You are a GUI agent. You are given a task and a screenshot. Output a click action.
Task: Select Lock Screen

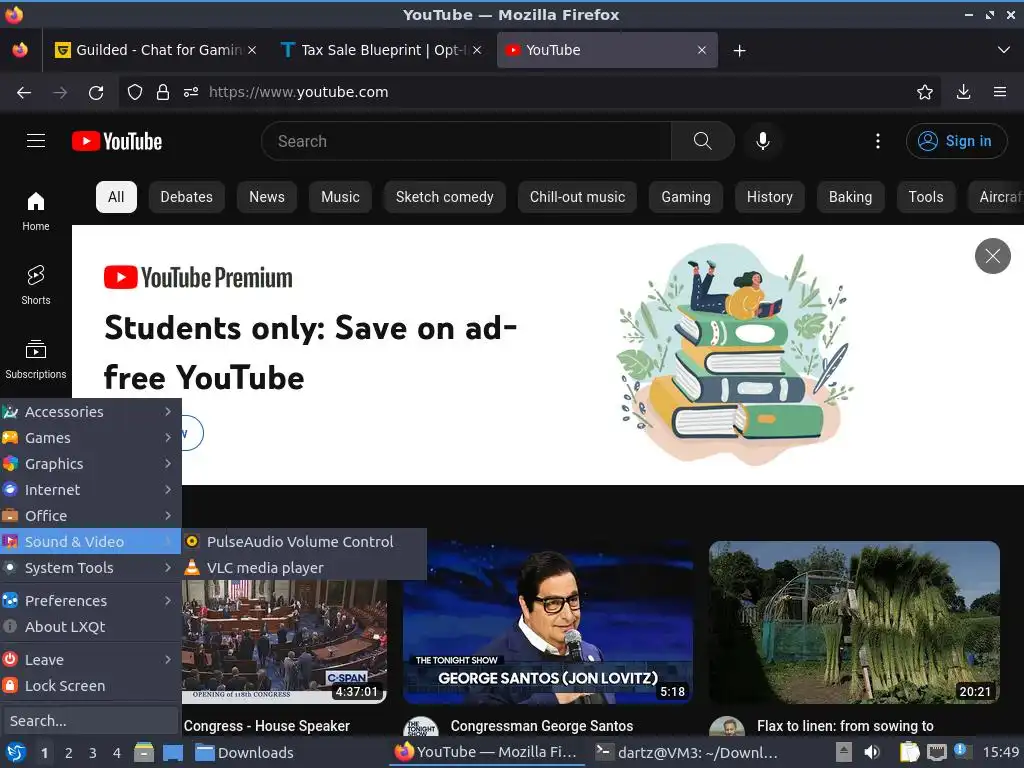point(91,686)
